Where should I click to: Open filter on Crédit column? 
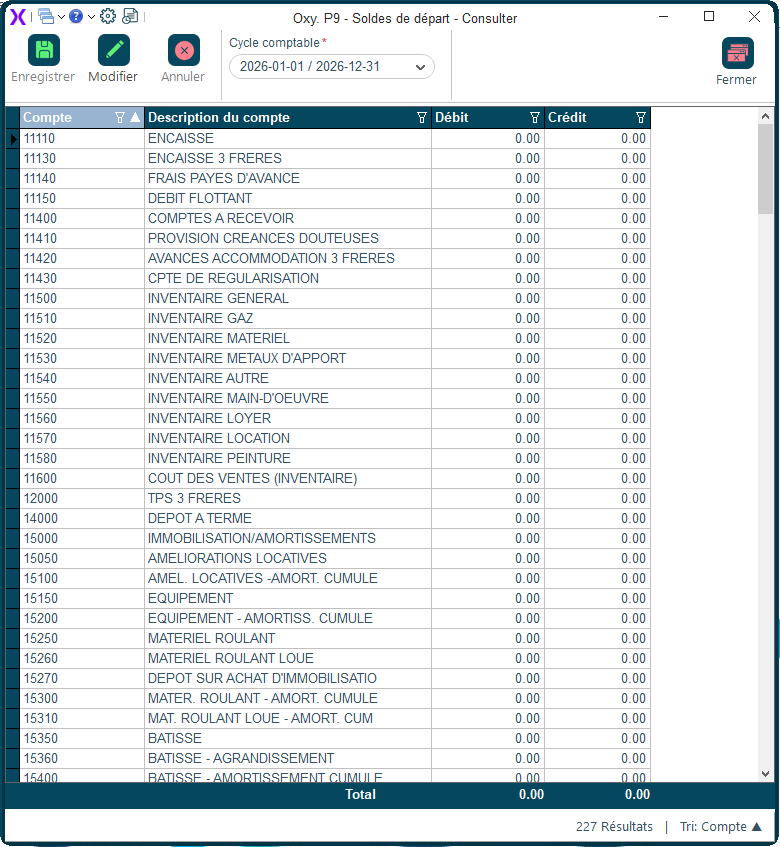click(641, 118)
